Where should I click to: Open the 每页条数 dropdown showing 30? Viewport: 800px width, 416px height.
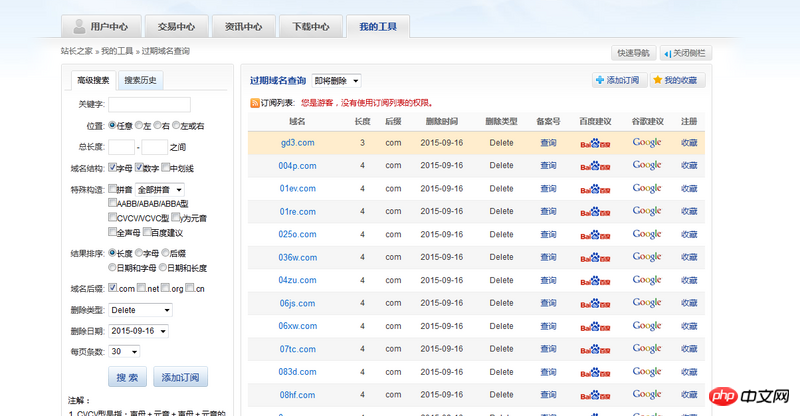(125, 352)
